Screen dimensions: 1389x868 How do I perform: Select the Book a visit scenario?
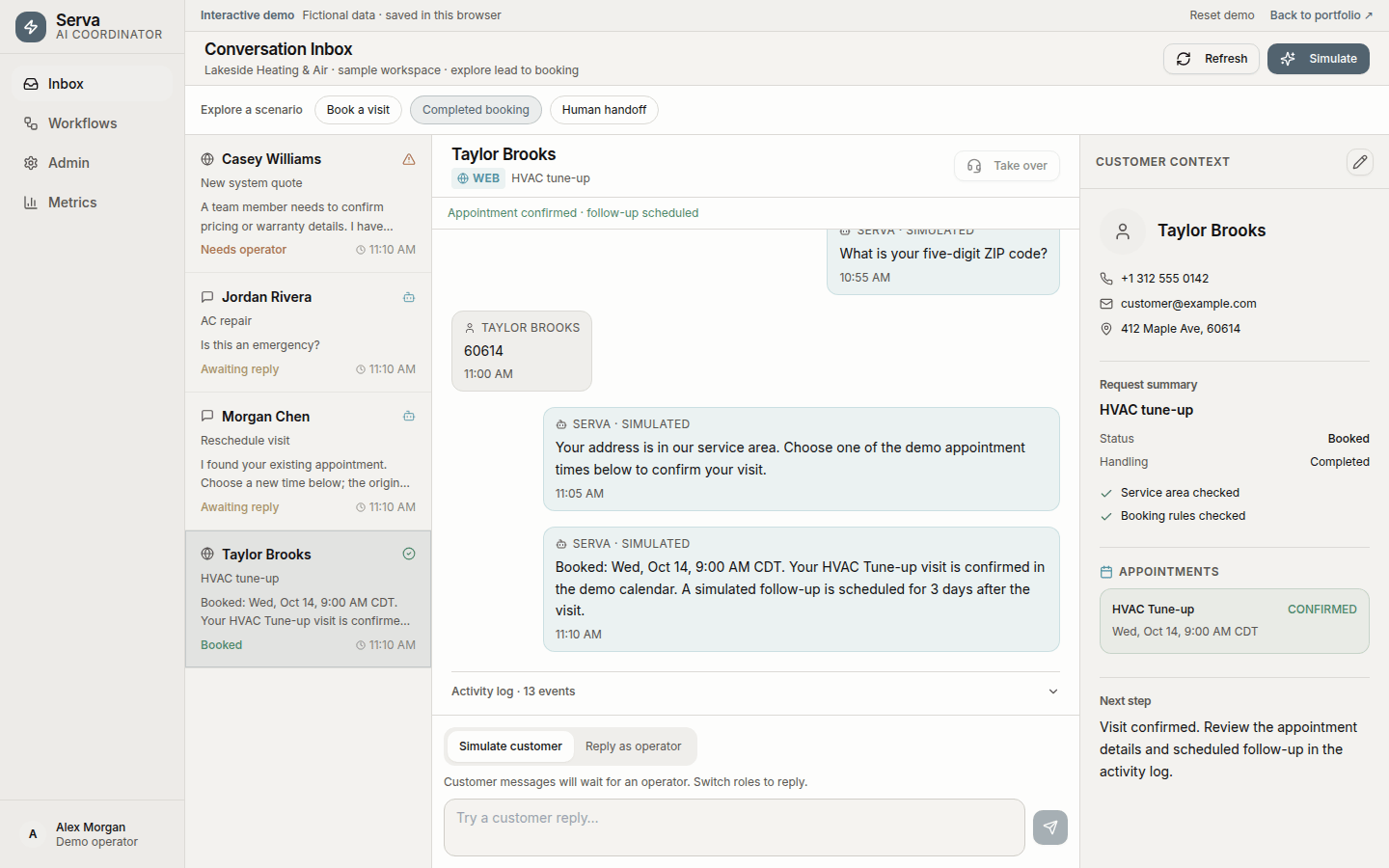(358, 110)
